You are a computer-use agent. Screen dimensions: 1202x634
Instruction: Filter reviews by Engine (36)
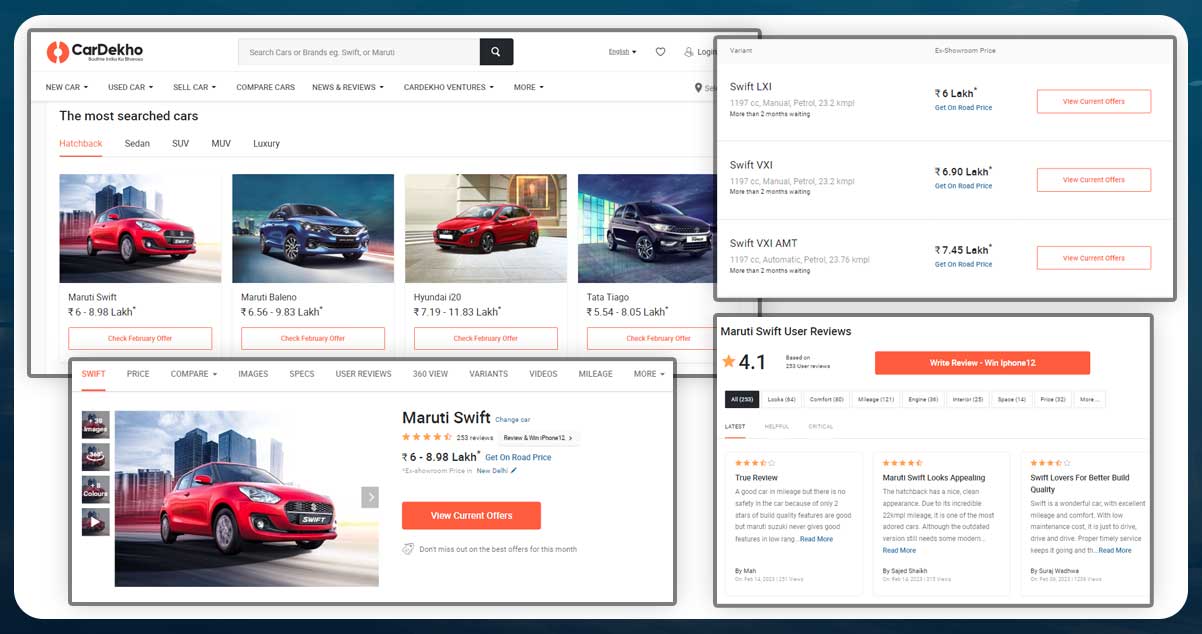pos(923,399)
